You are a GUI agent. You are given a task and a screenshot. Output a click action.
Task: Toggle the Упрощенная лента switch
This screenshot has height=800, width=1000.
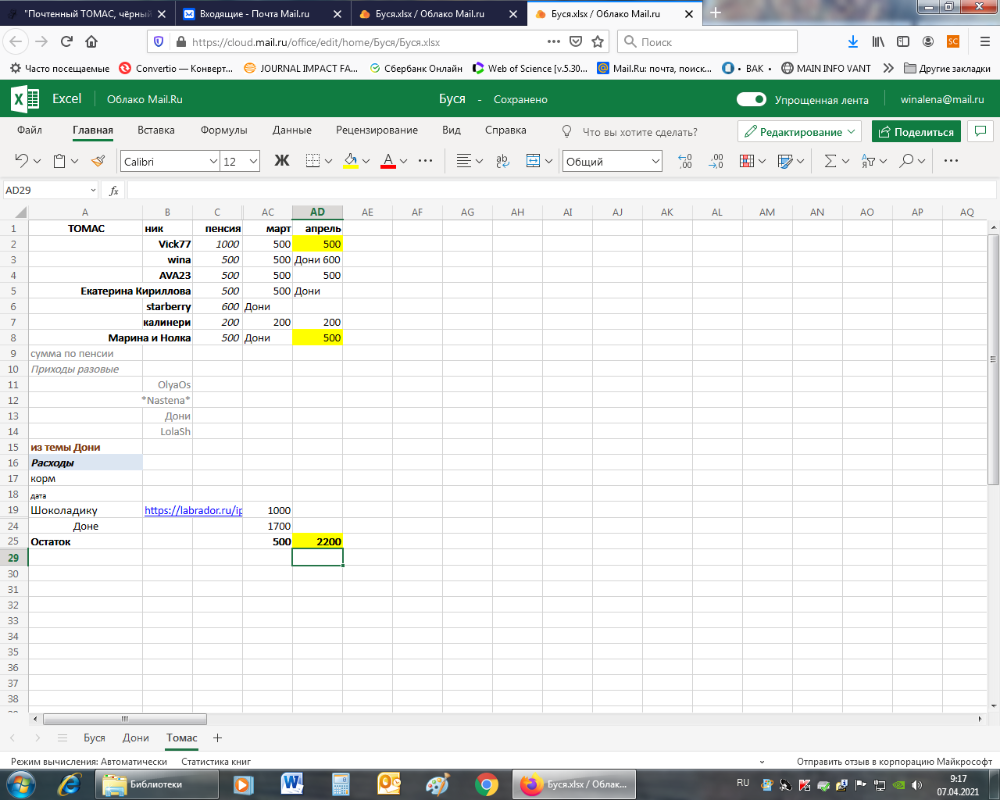[751, 100]
